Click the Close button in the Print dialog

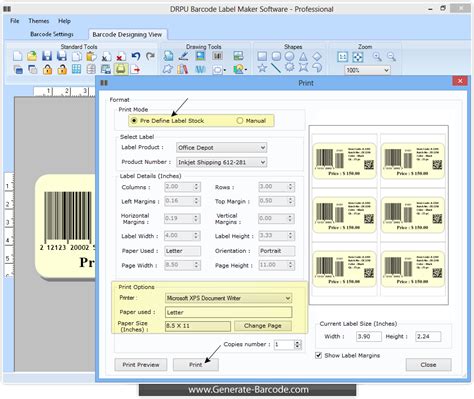[x=428, y=365]
